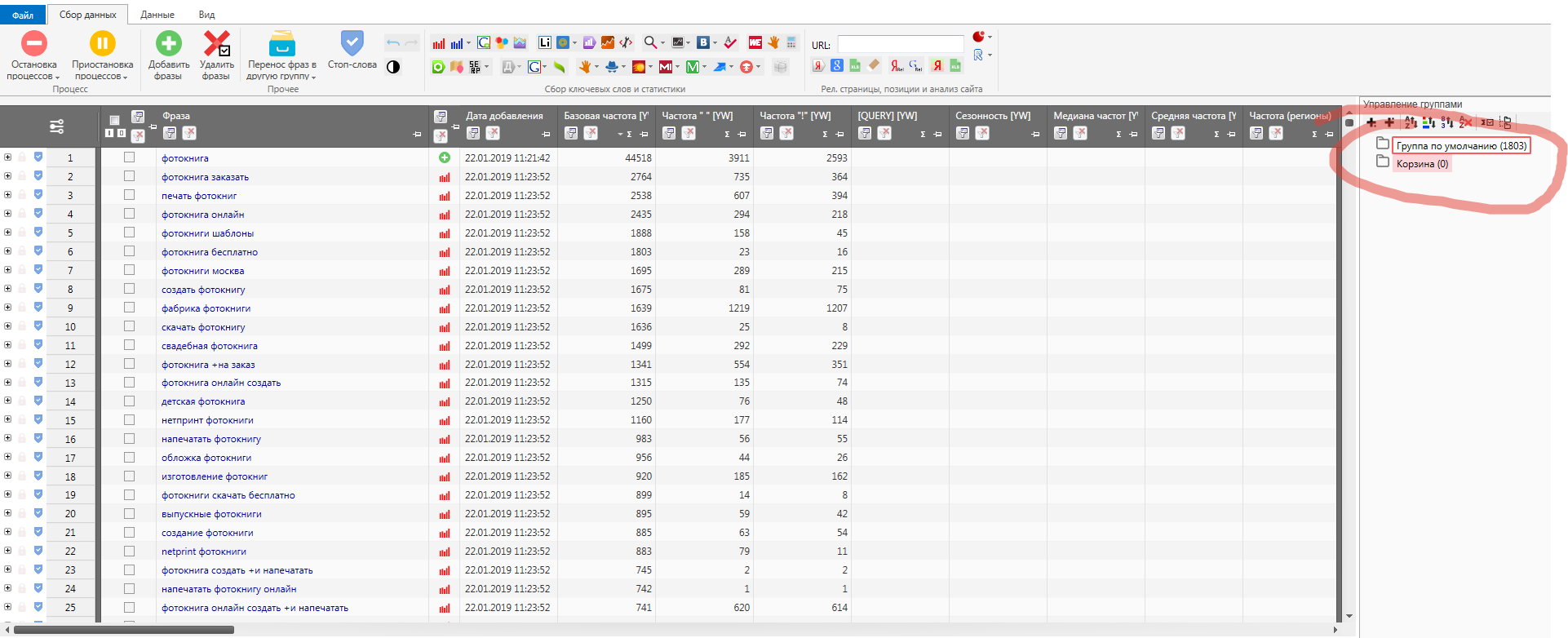Expand row 10 with the plus sign
Viewport: 1568px width, 638px height.
pyautogui.click(x=7, y=326)
